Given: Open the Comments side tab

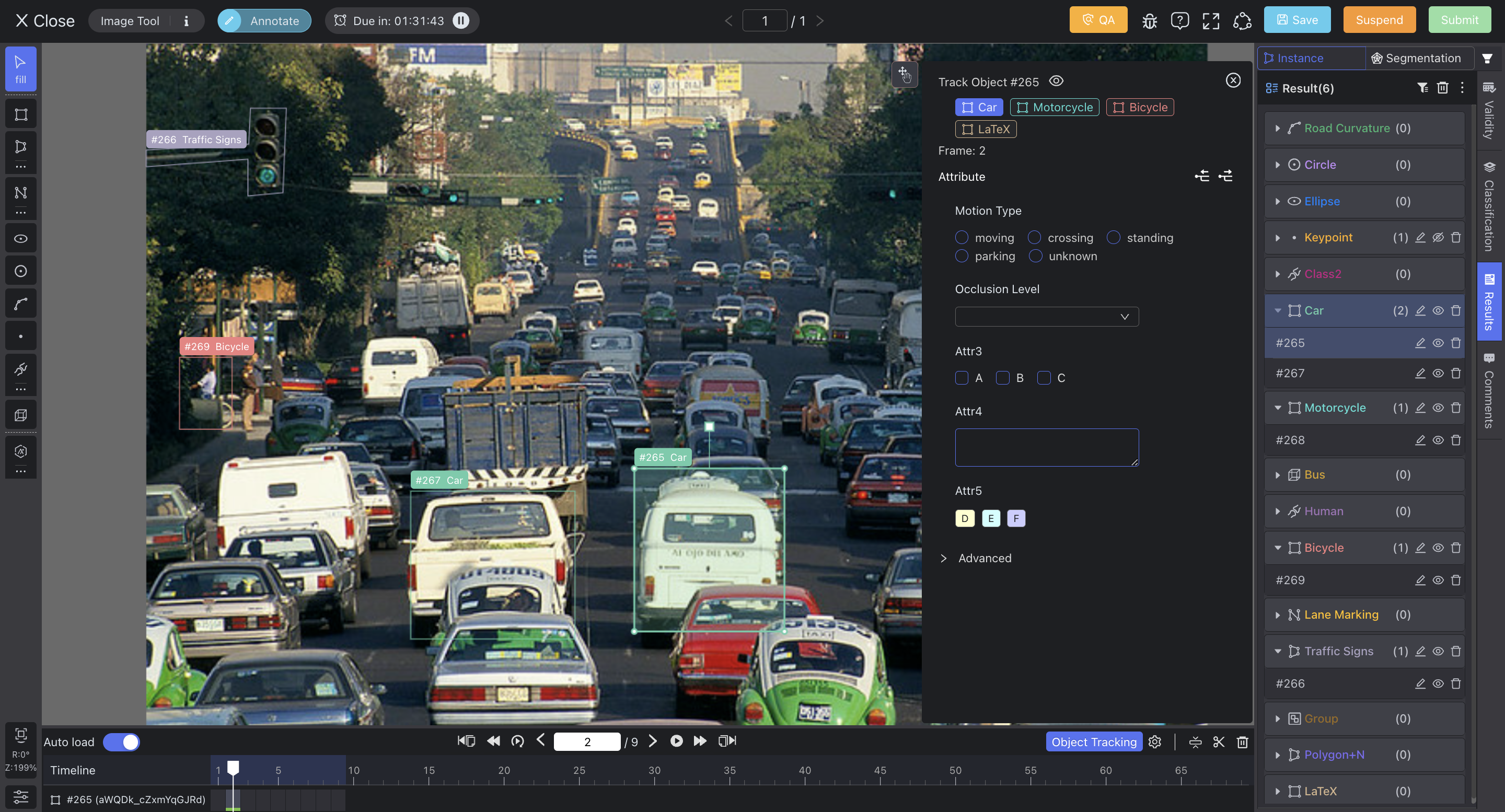Looking at the screenshot, I should [1489, 390].
